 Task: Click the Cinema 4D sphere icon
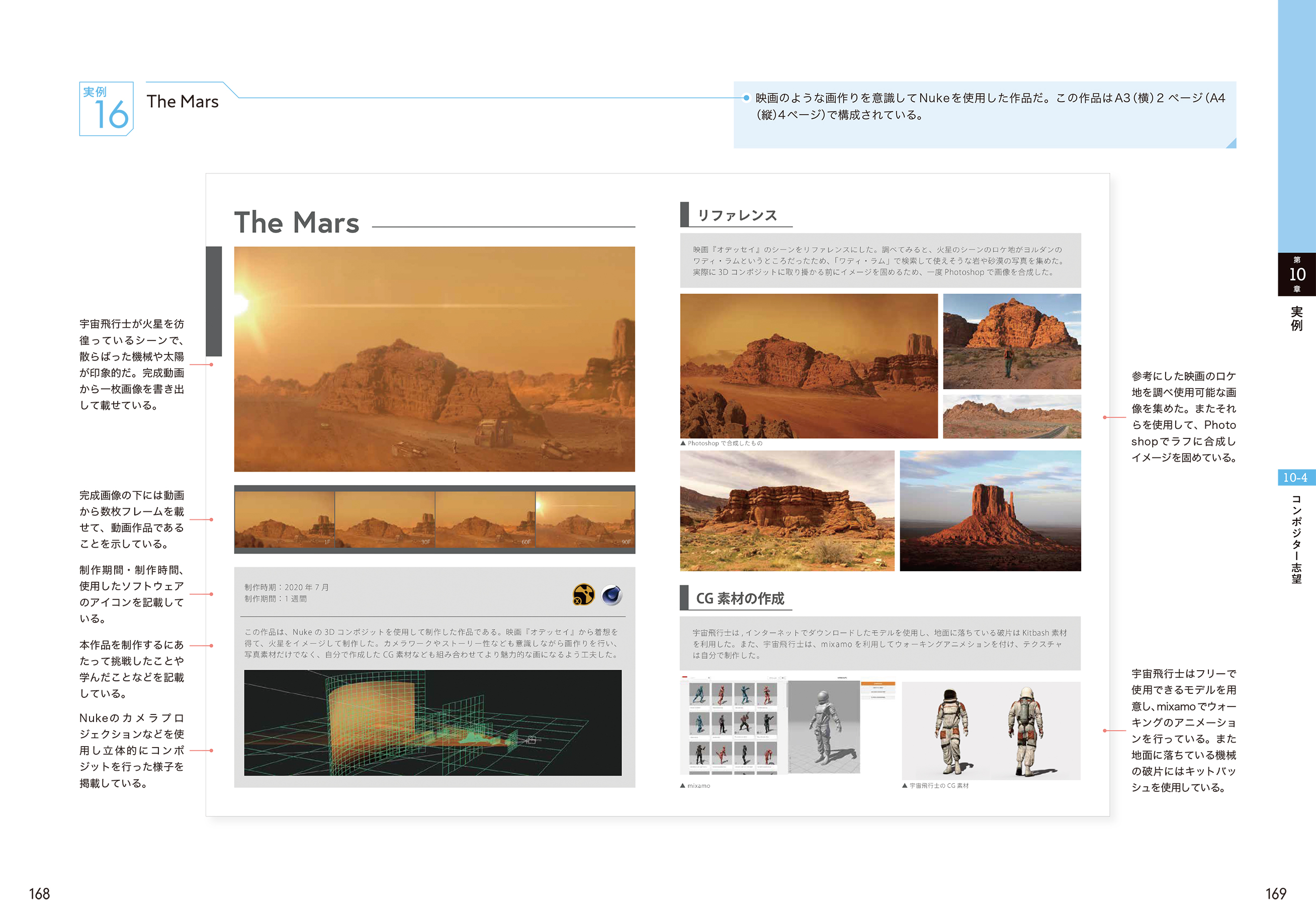pyautogui.click(x=612, y=595)
